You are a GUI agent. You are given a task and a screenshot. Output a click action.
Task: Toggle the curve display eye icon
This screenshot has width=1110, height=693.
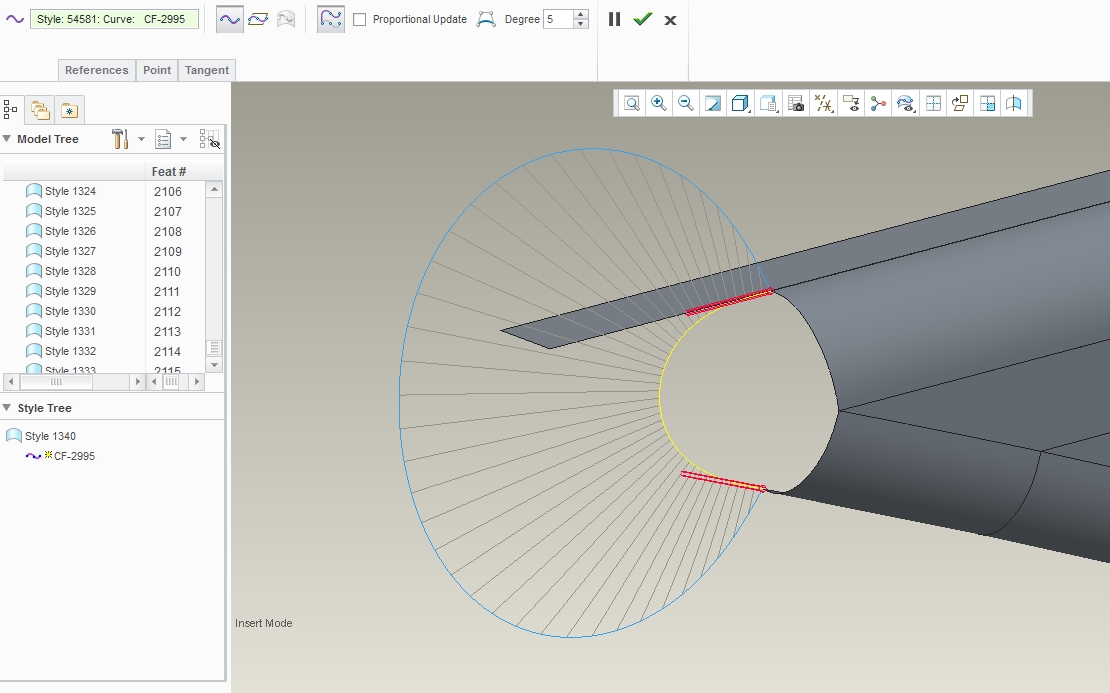coord(905,103)
